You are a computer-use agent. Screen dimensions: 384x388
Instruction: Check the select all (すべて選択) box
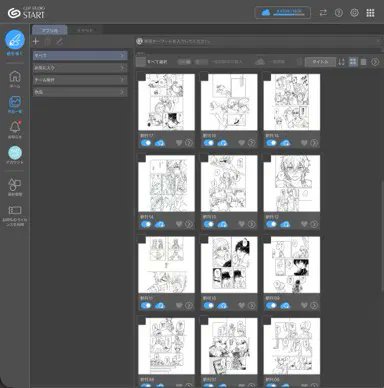coord(141,62)
